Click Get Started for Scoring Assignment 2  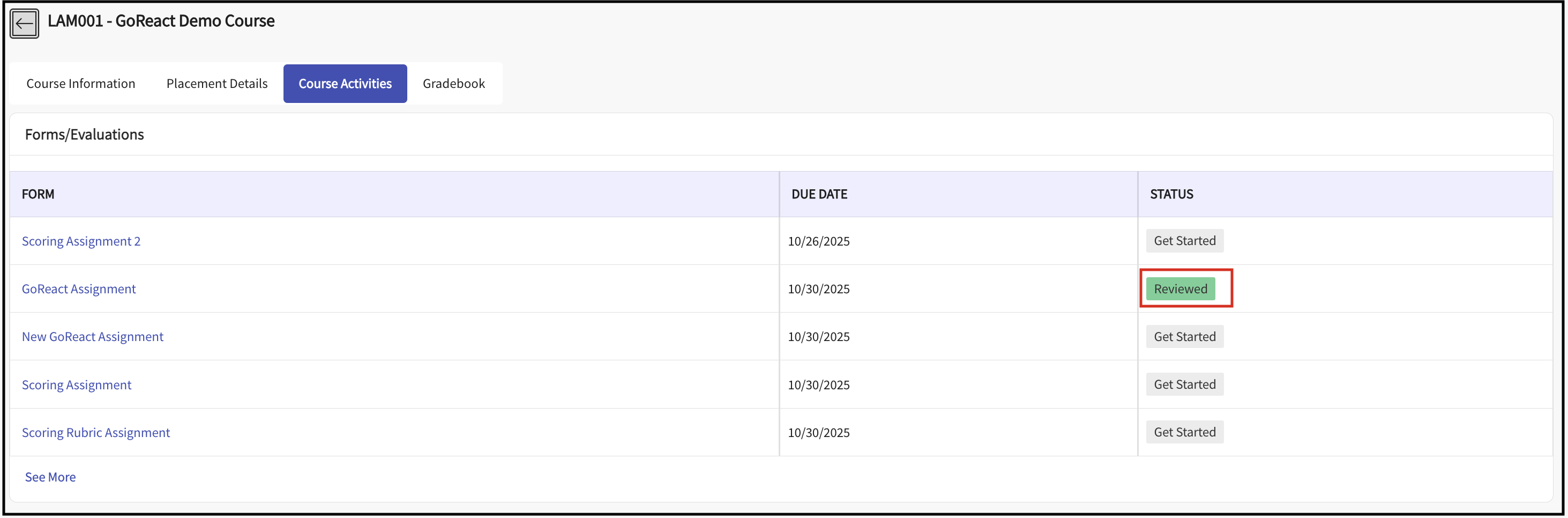(1184, 241)
